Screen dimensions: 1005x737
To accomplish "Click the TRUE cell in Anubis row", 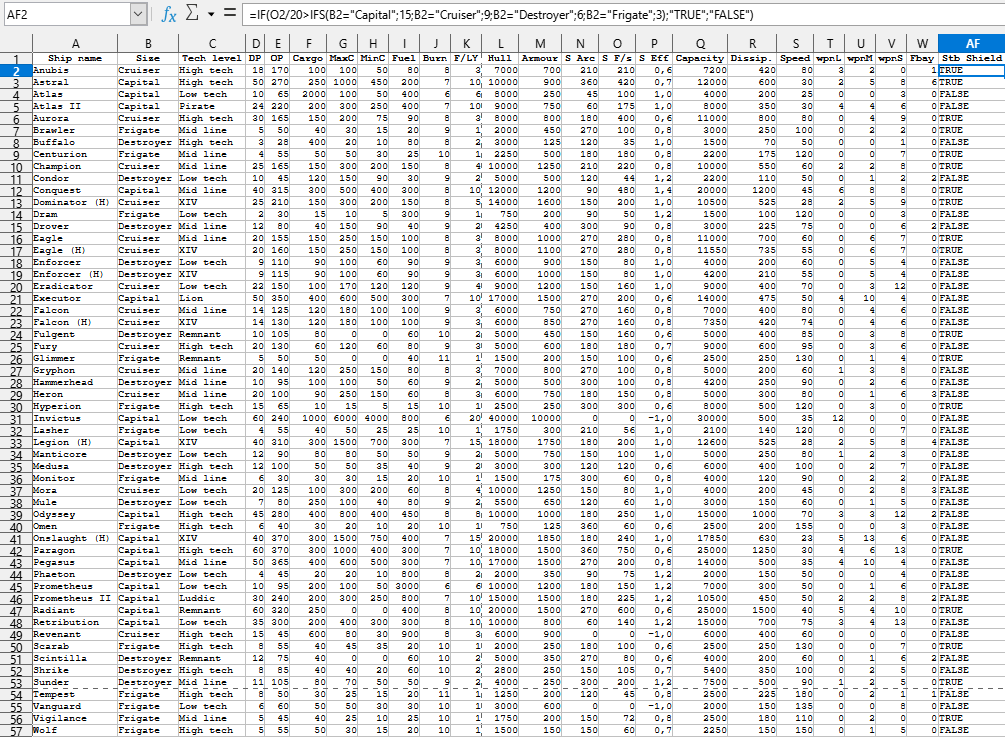I will pyautogui.click(x=972, y=70).
